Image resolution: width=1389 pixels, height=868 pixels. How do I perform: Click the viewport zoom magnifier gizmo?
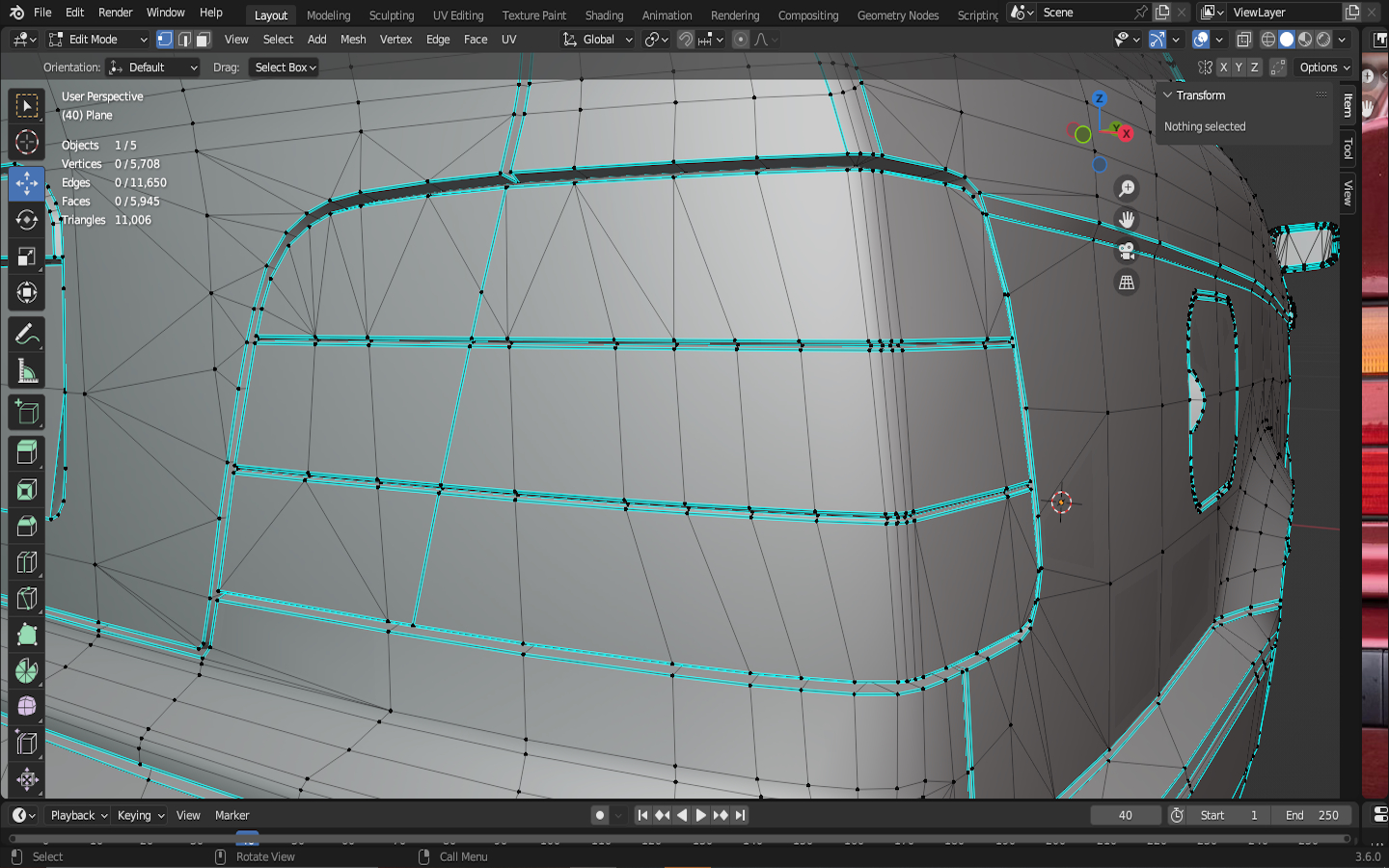coord(1127,189)
